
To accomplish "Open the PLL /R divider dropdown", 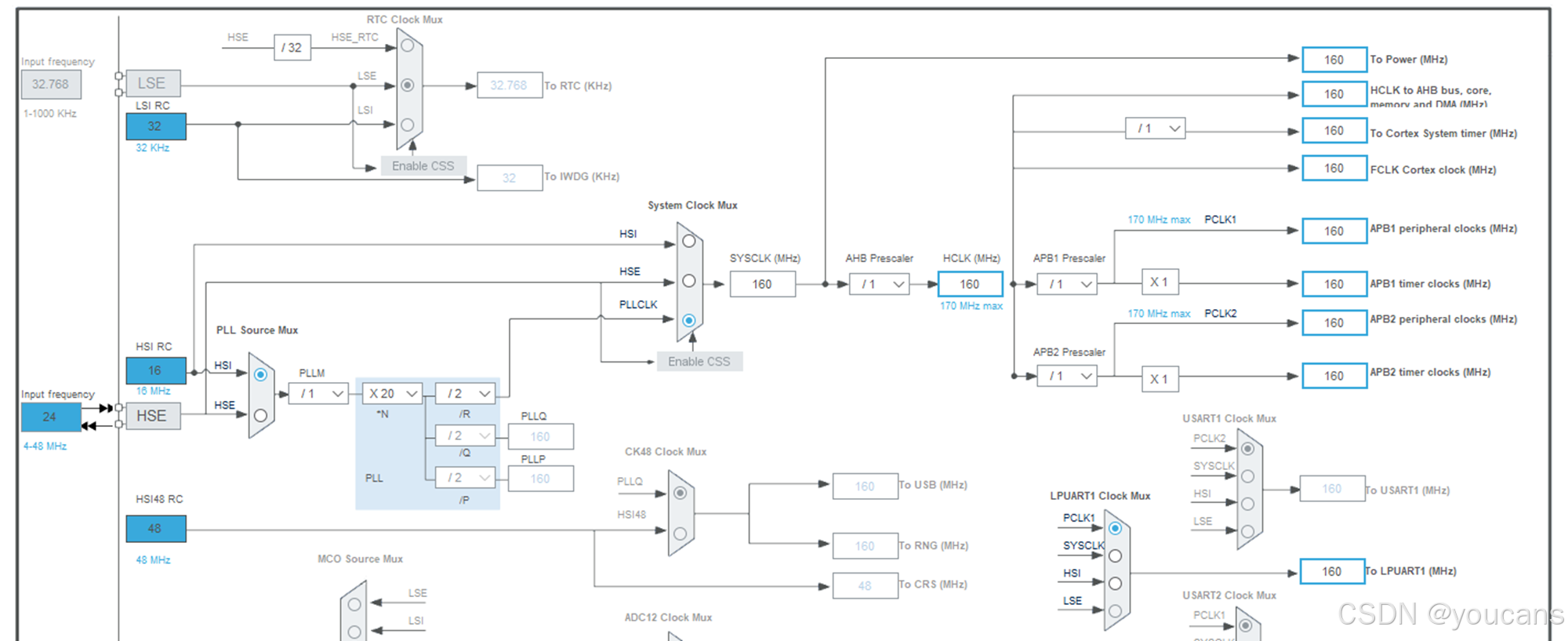I will coord(466,394).
